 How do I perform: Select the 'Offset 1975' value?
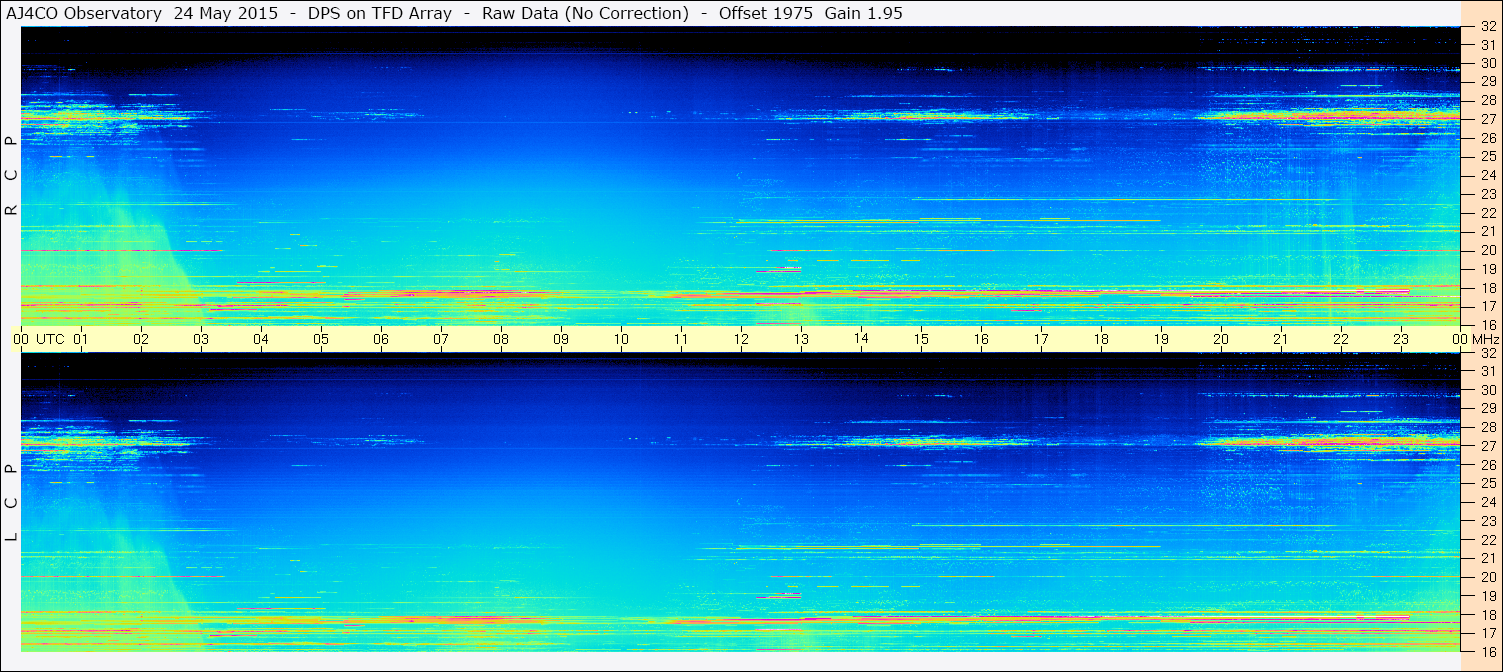[766, 13]
